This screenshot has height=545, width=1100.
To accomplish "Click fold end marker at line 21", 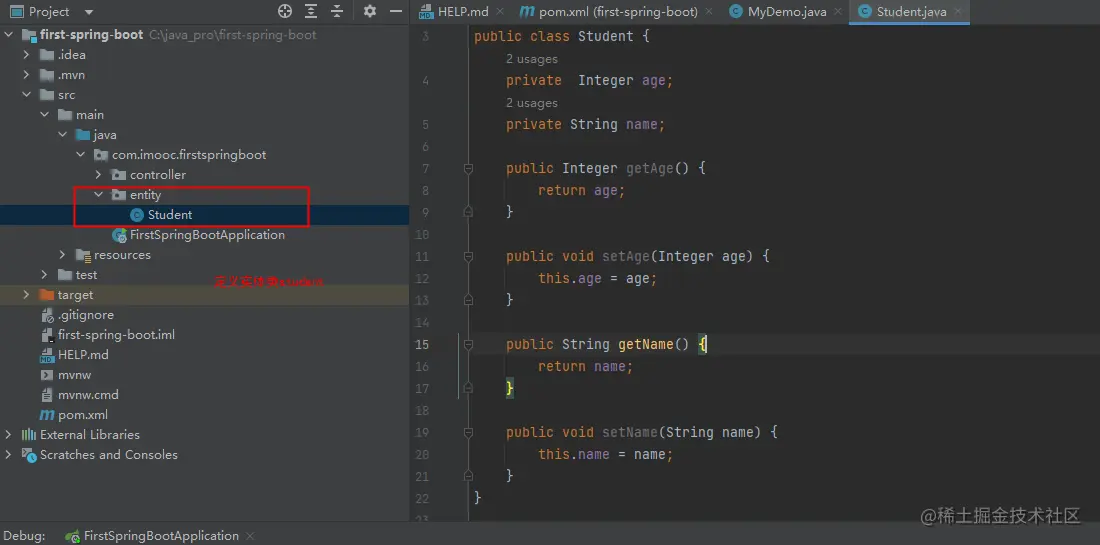I will [x=468, y=476].
